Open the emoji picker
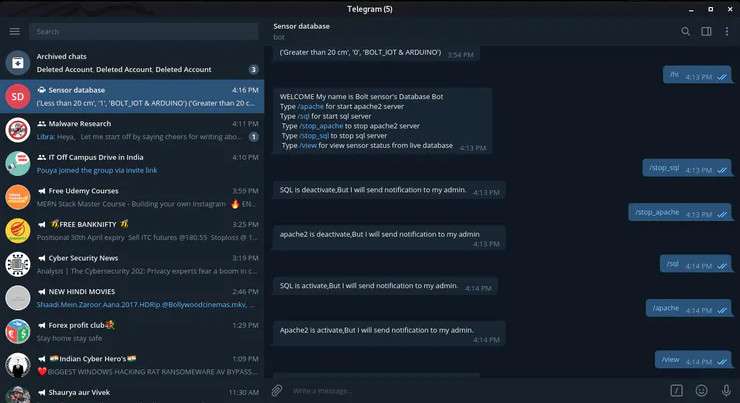 [x=701, y=390]
